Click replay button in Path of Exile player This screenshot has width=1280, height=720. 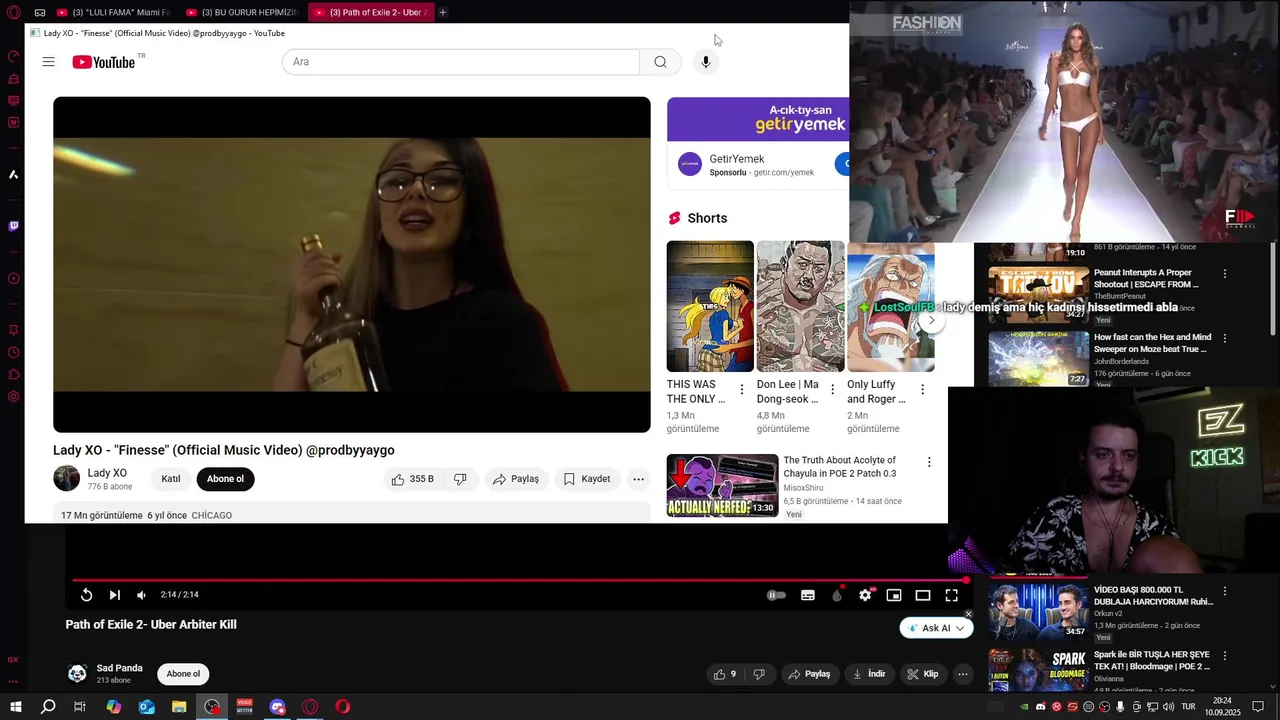pos(87,595)
